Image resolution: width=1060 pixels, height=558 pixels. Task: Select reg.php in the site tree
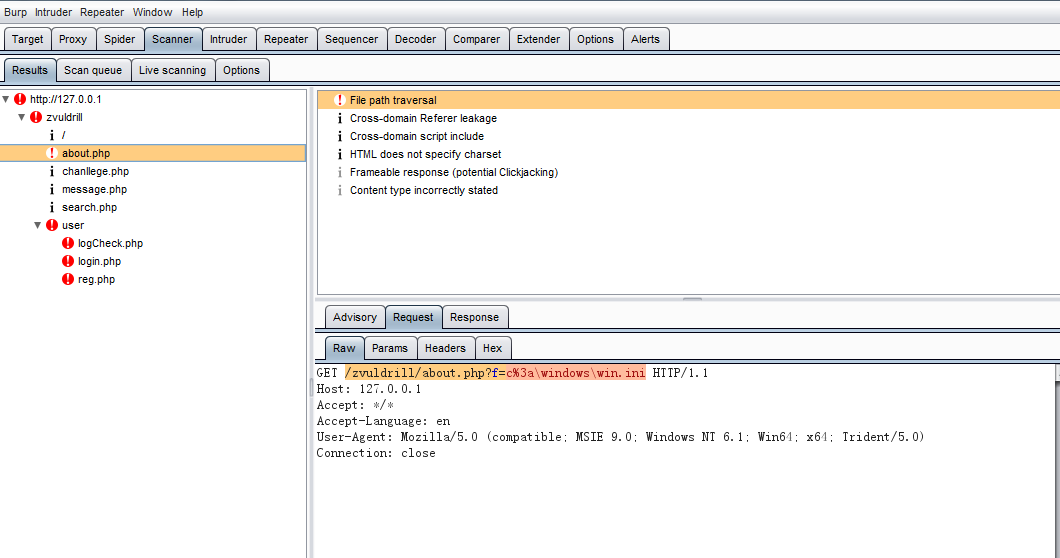pos(96,279)
